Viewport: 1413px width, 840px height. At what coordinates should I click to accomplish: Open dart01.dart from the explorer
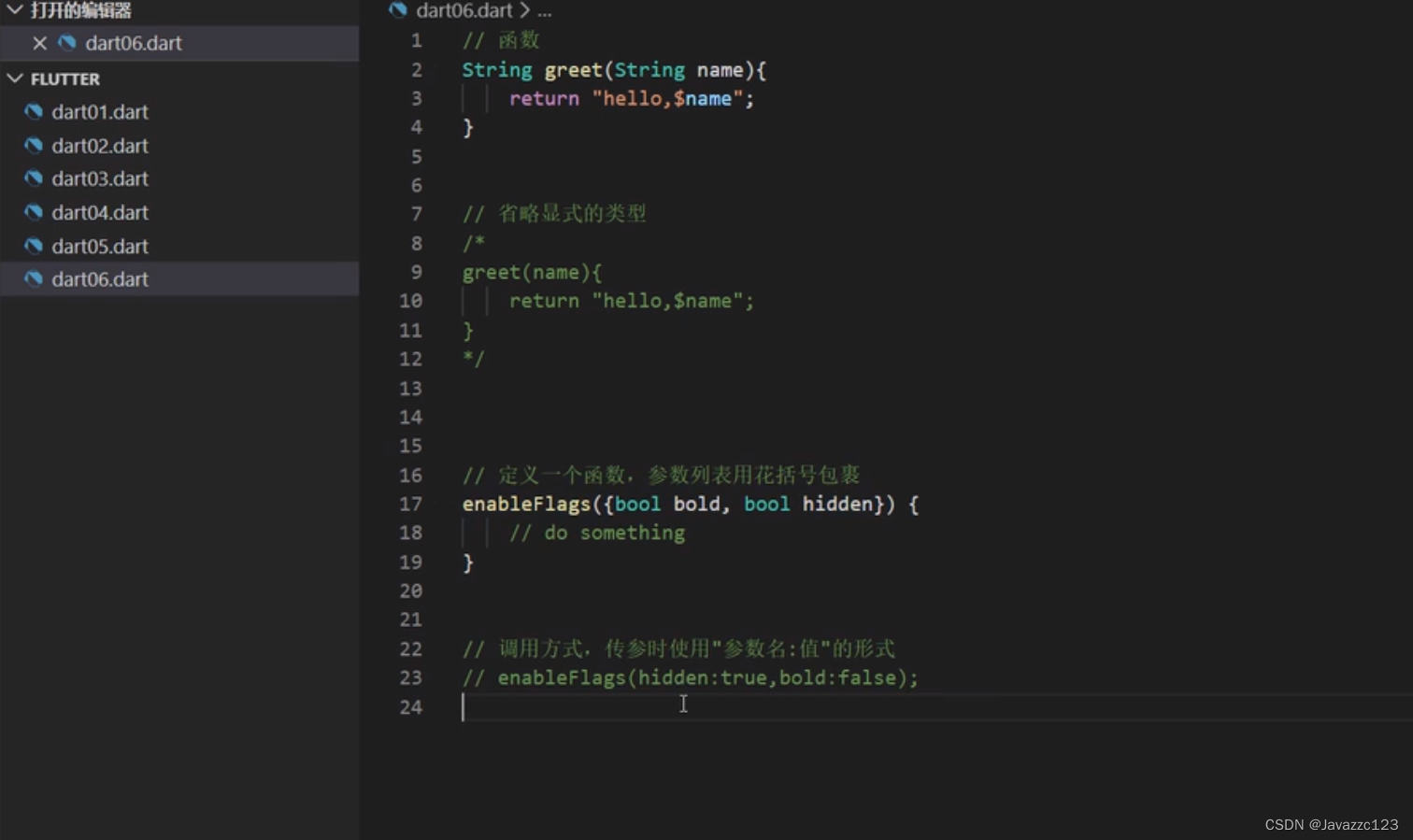pos(100,111)
